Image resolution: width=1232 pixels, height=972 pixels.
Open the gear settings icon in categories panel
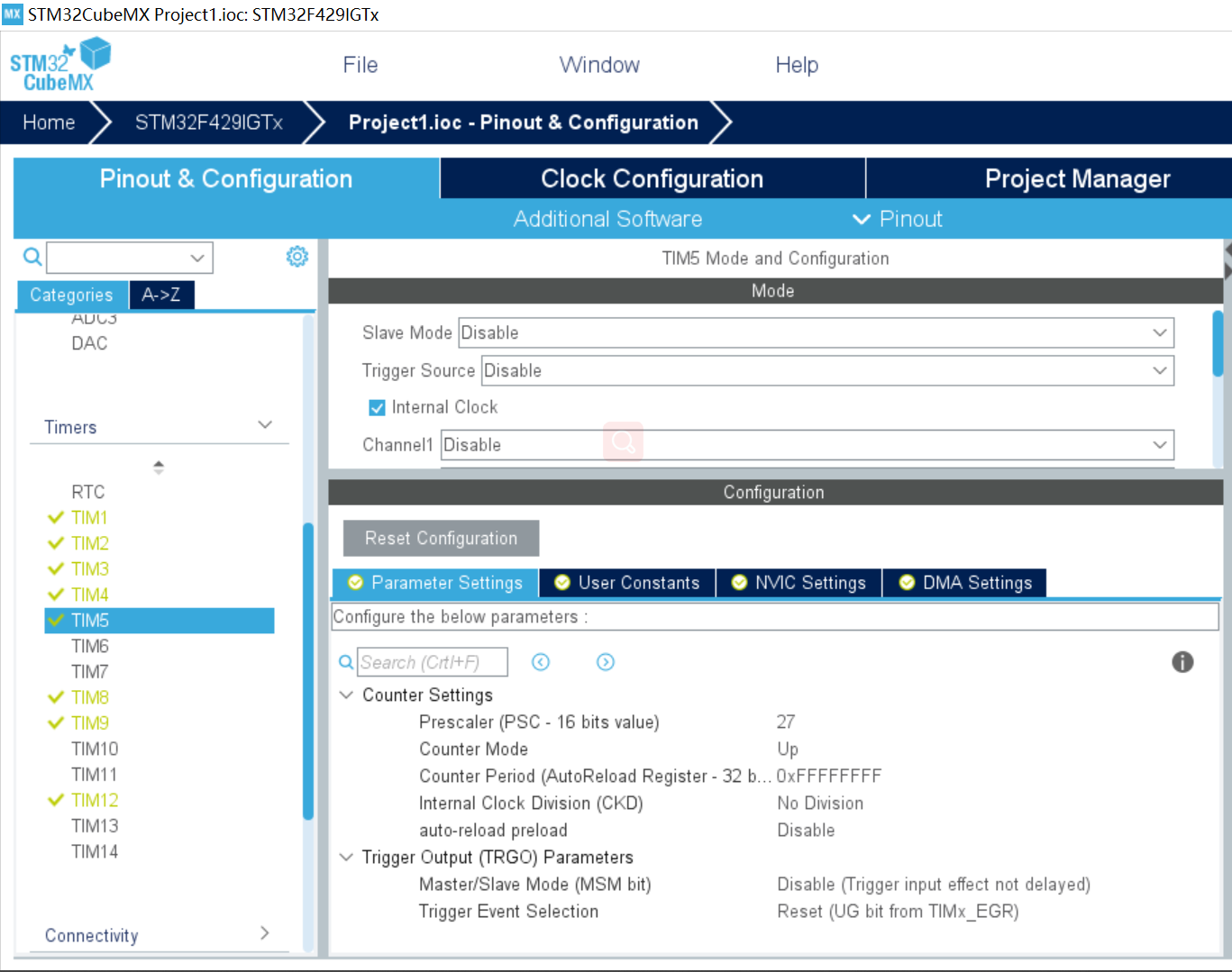(x=297, y=257)
